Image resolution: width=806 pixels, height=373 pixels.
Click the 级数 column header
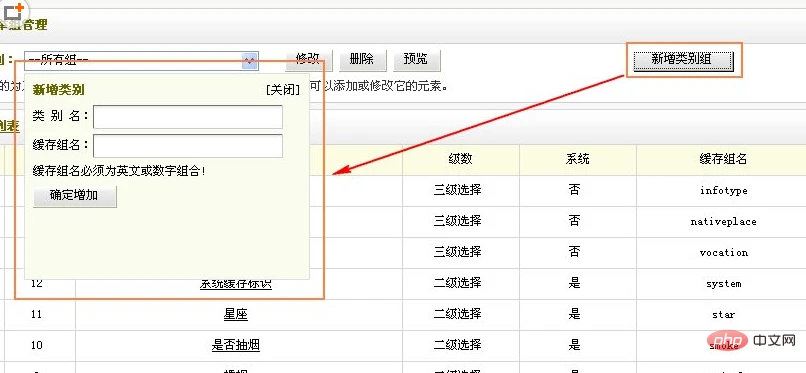click(460, 159)
